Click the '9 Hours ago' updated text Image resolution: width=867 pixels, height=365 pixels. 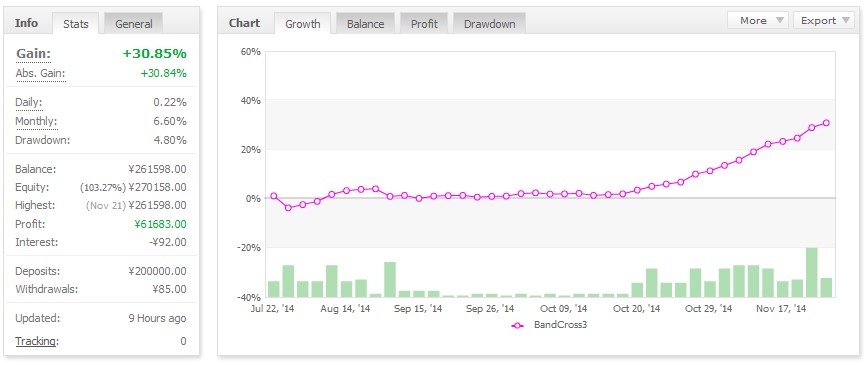(158, 319)
